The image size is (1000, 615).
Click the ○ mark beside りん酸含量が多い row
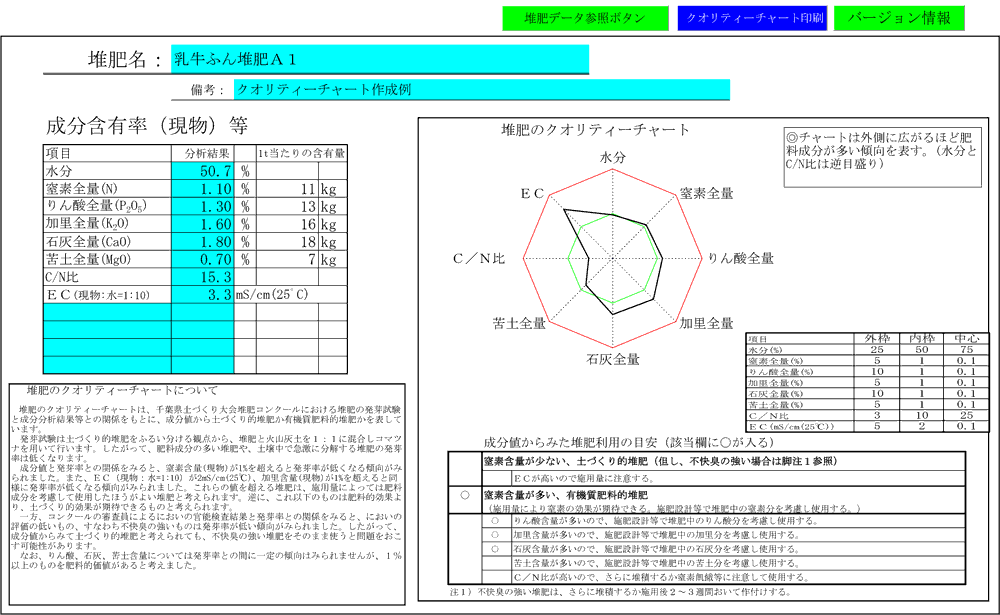pyautogui.click(x=495, y=521)
